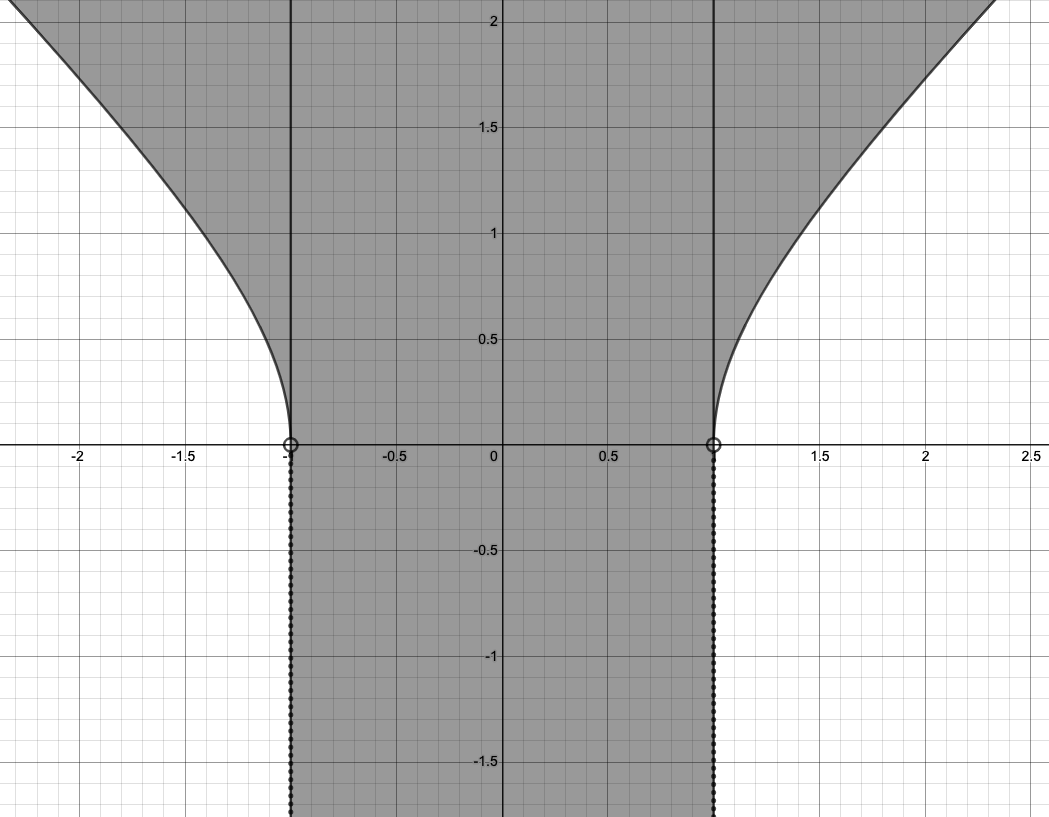Screen dimensions: 1049x817
Task: Click the y-axis tick label 0.5
Action: coord(486,339)
